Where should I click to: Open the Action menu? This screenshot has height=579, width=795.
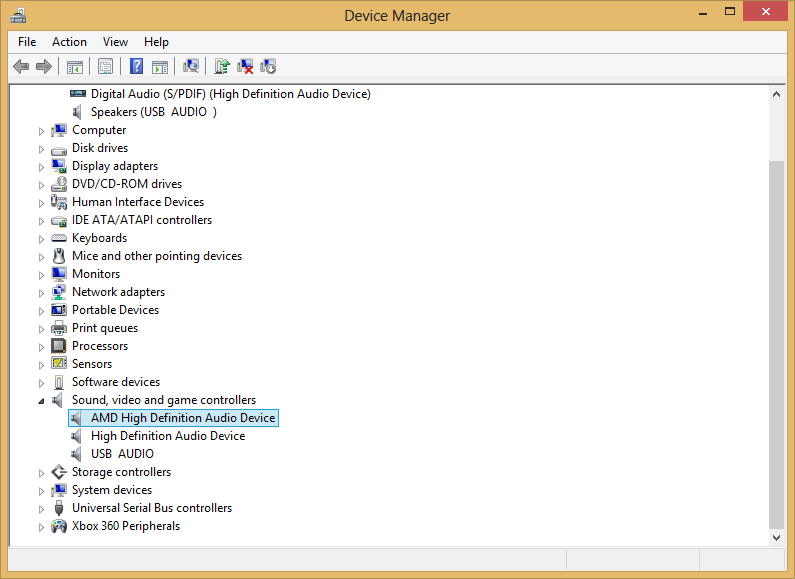(x=69, y=42)
